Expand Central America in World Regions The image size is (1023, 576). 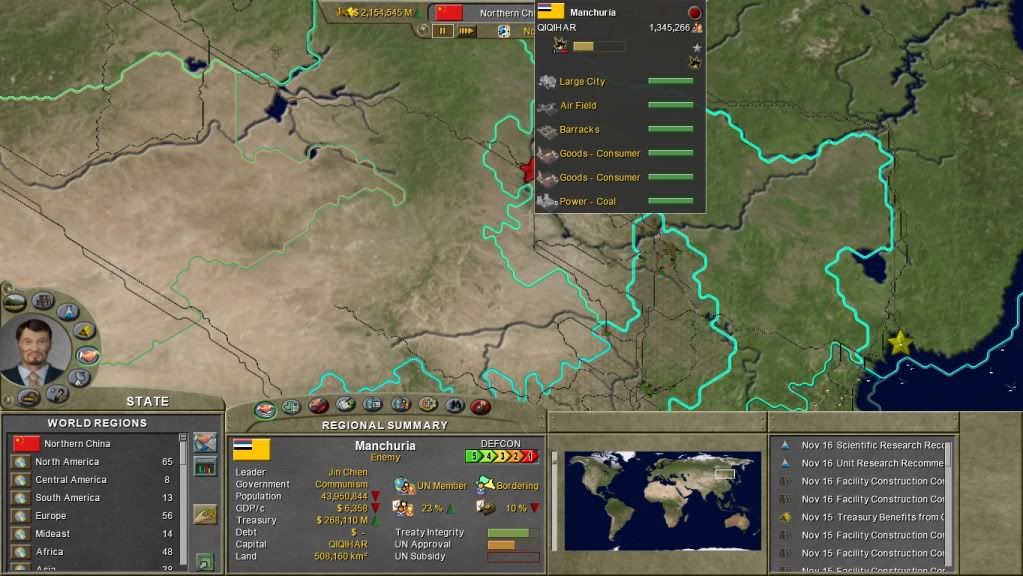click(x=94, y=479)
